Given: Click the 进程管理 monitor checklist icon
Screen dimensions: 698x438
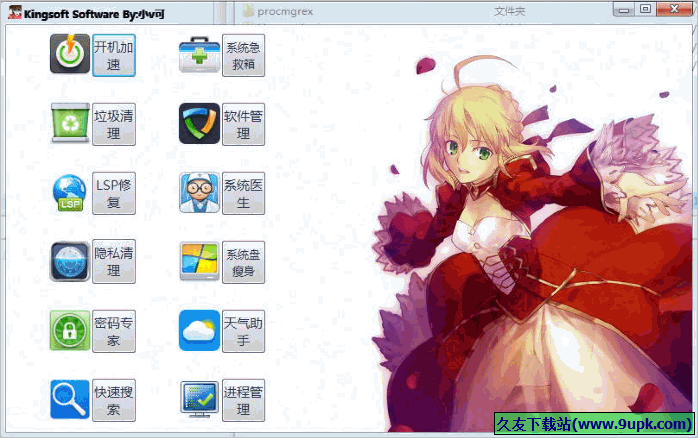Looking at the screenshot, I should click(199, 399).
